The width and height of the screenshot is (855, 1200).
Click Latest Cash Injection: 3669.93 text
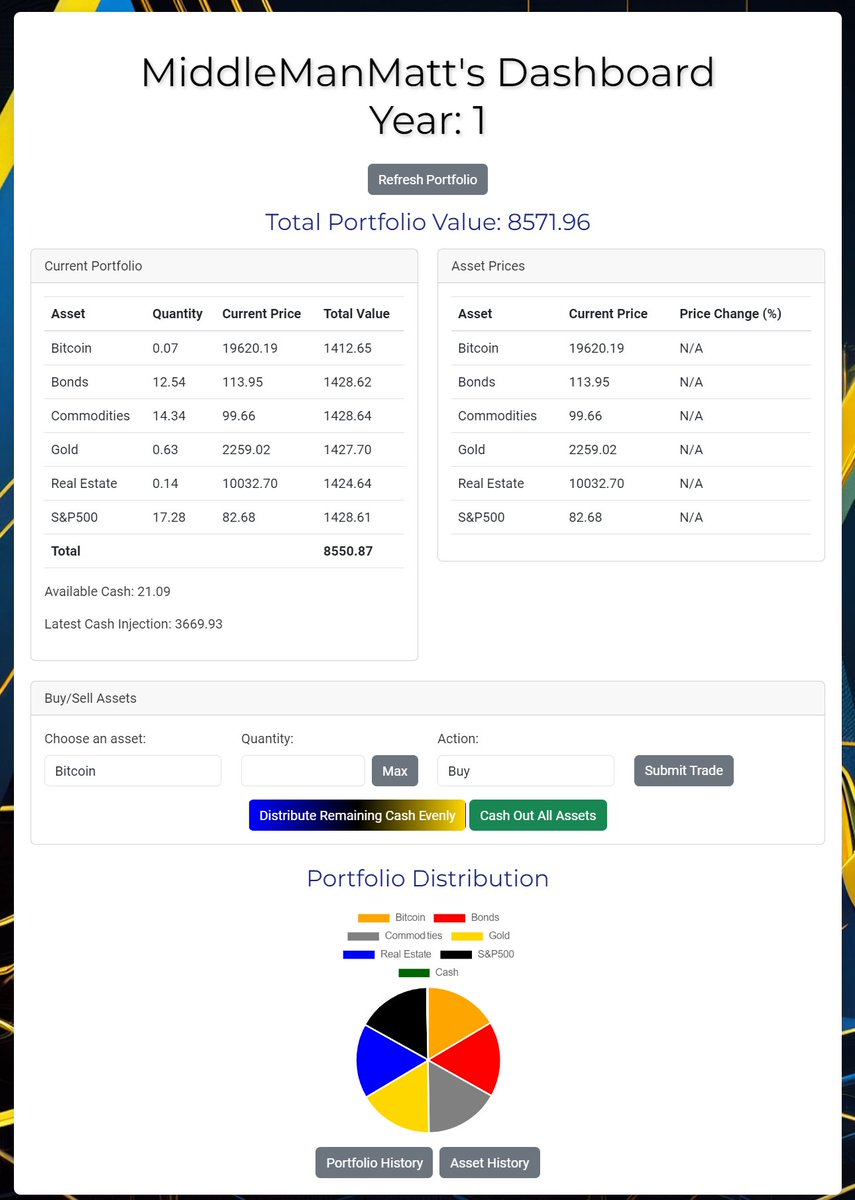pos(133,624)
